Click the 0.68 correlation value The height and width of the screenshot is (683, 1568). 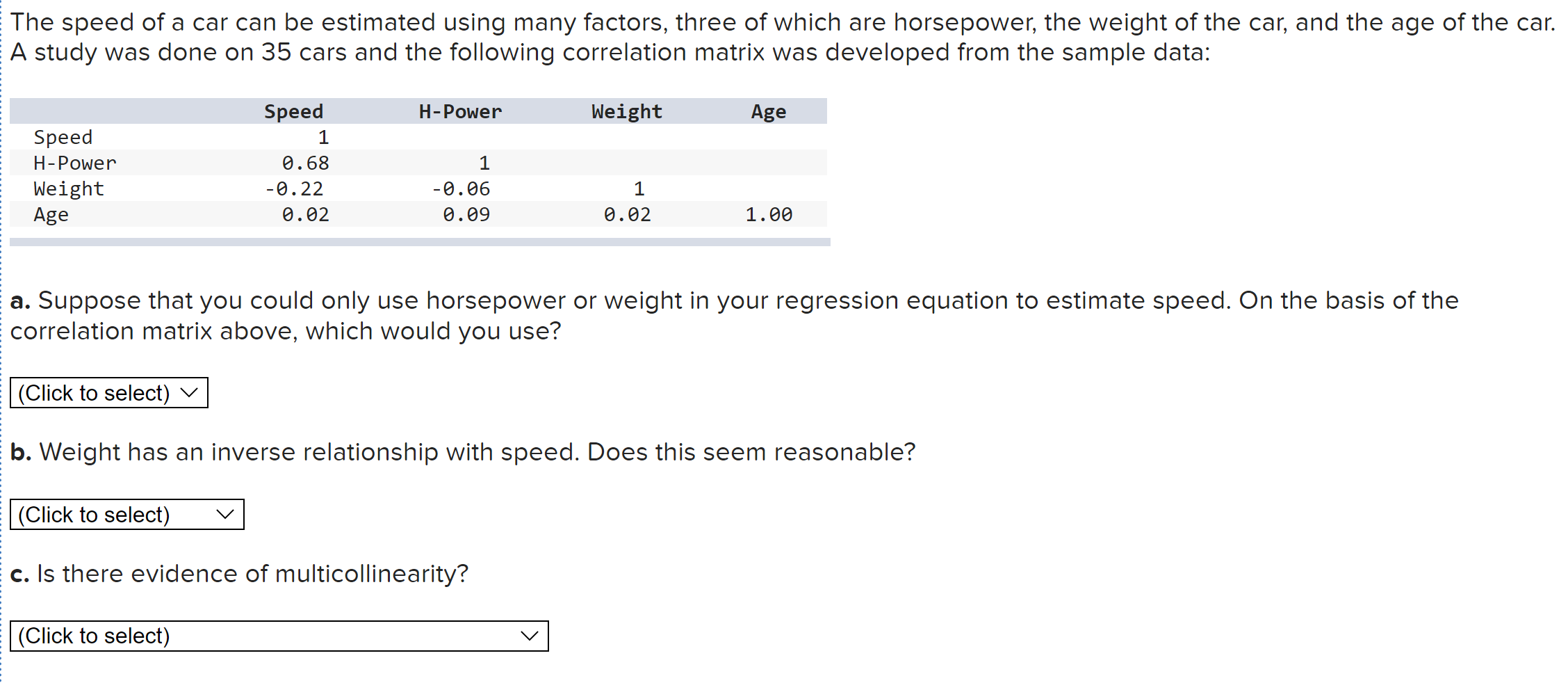point(305,163)
